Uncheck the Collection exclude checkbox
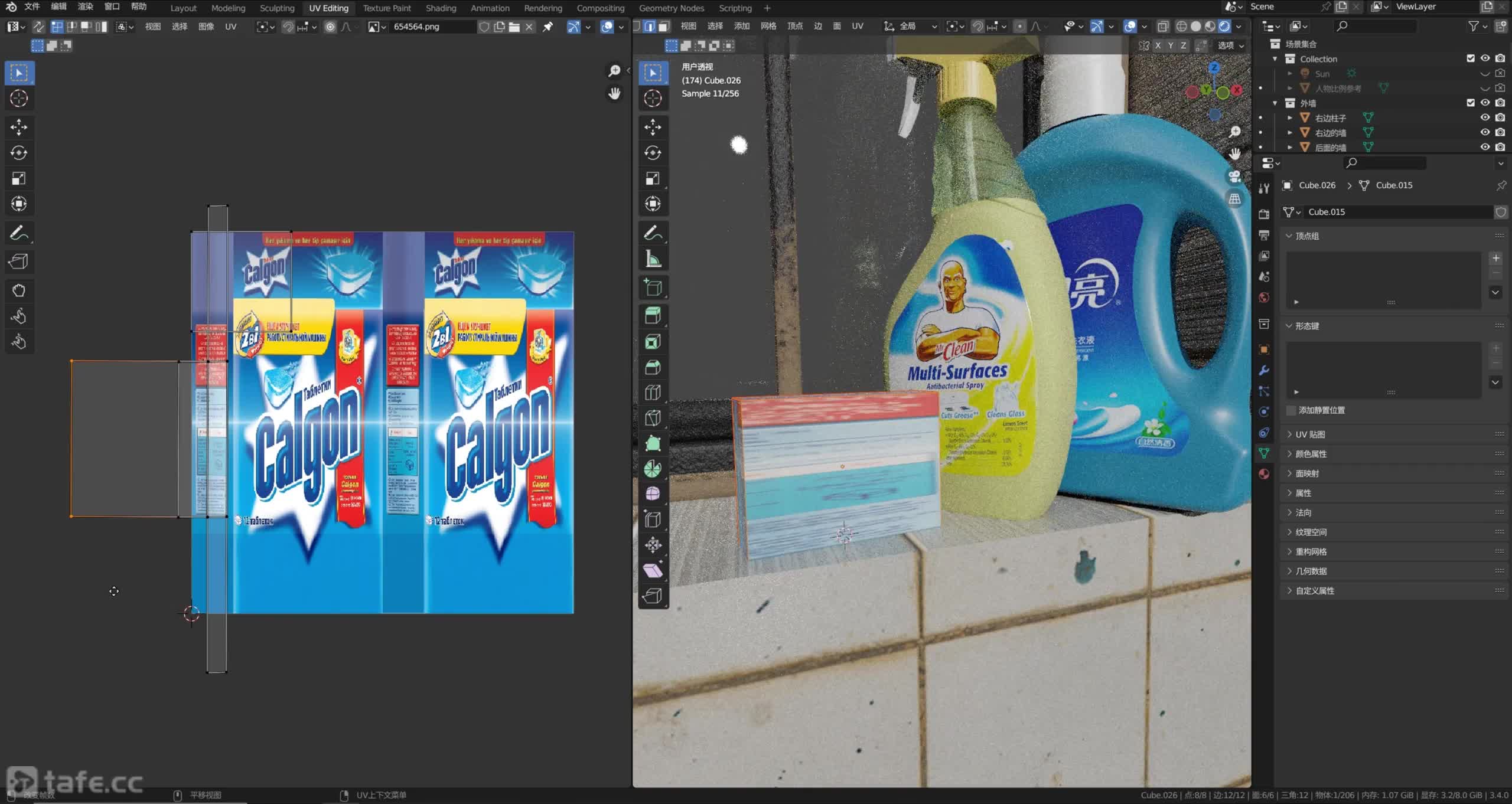This screenshot has width=1512, height=804. point(1471,58)
